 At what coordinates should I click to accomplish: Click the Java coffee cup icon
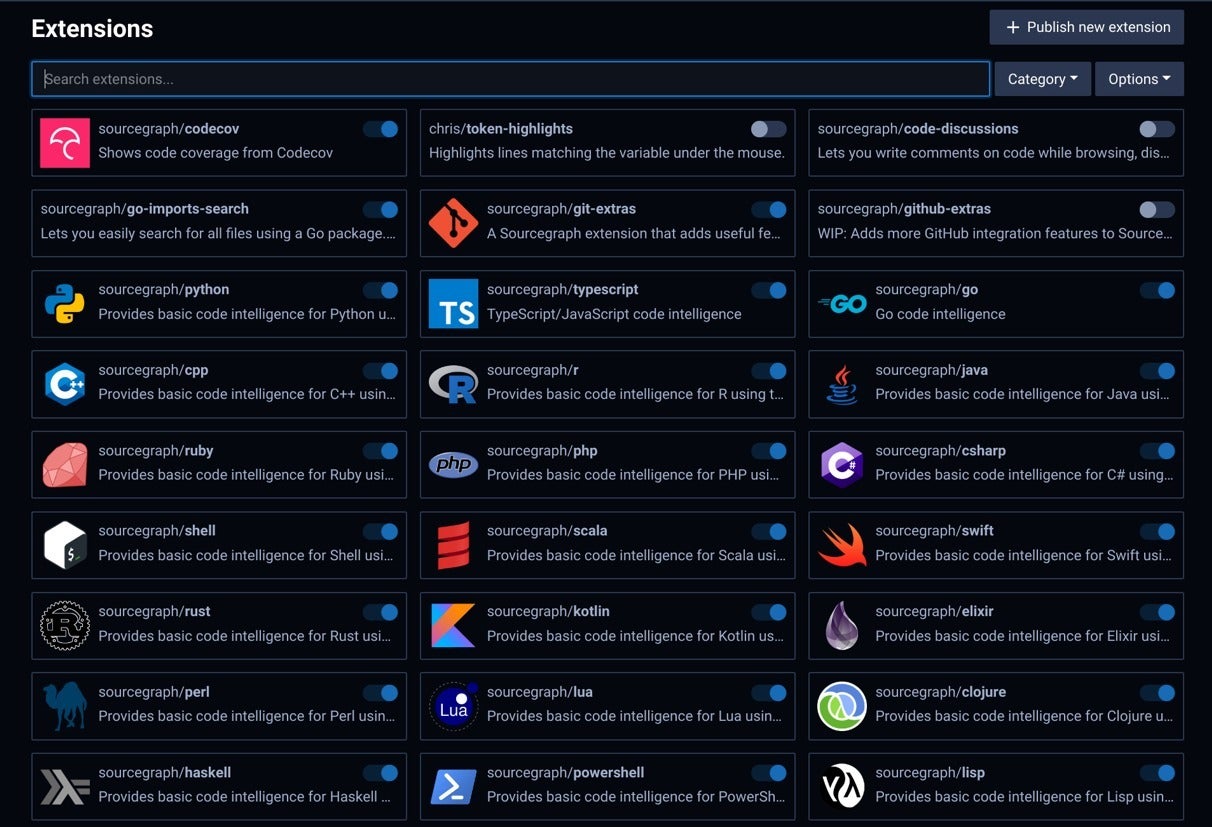(842, 384)
